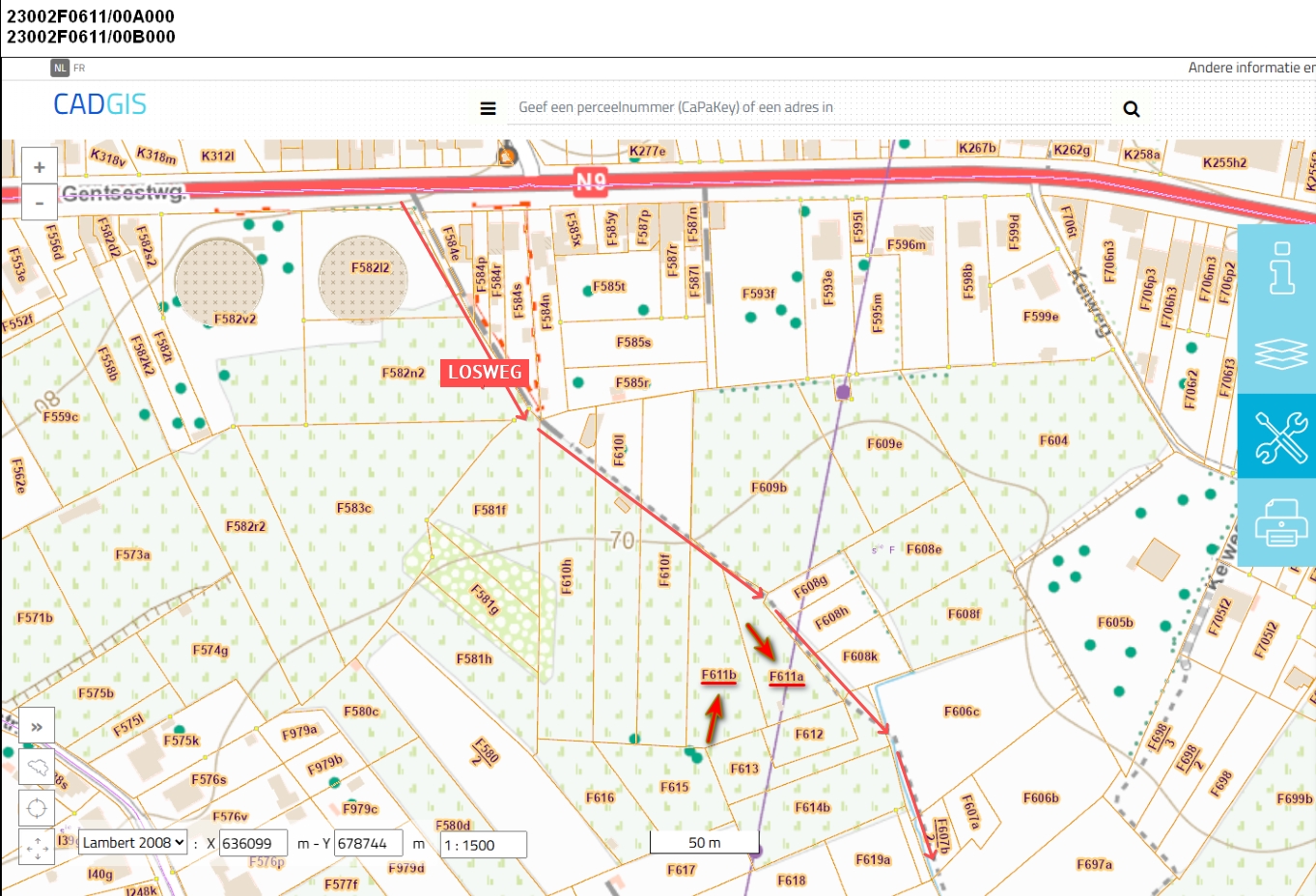Click parcel label K267b

coord(977,149)
